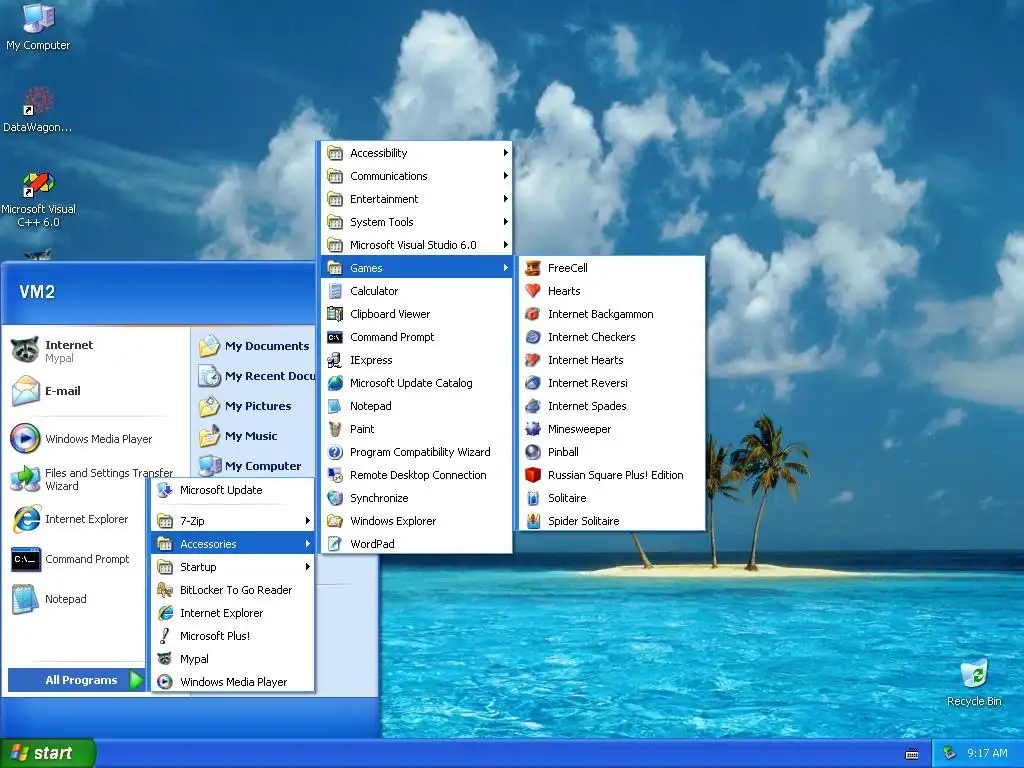Launch the Hearts game icon

[533, 291]
